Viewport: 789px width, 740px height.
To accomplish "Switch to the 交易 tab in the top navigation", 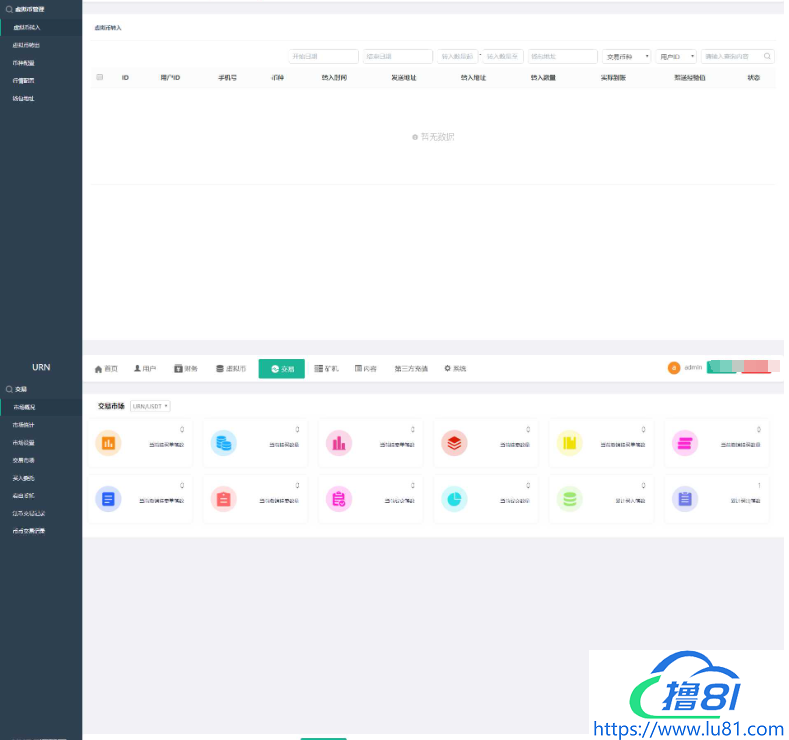I will 281,369.
